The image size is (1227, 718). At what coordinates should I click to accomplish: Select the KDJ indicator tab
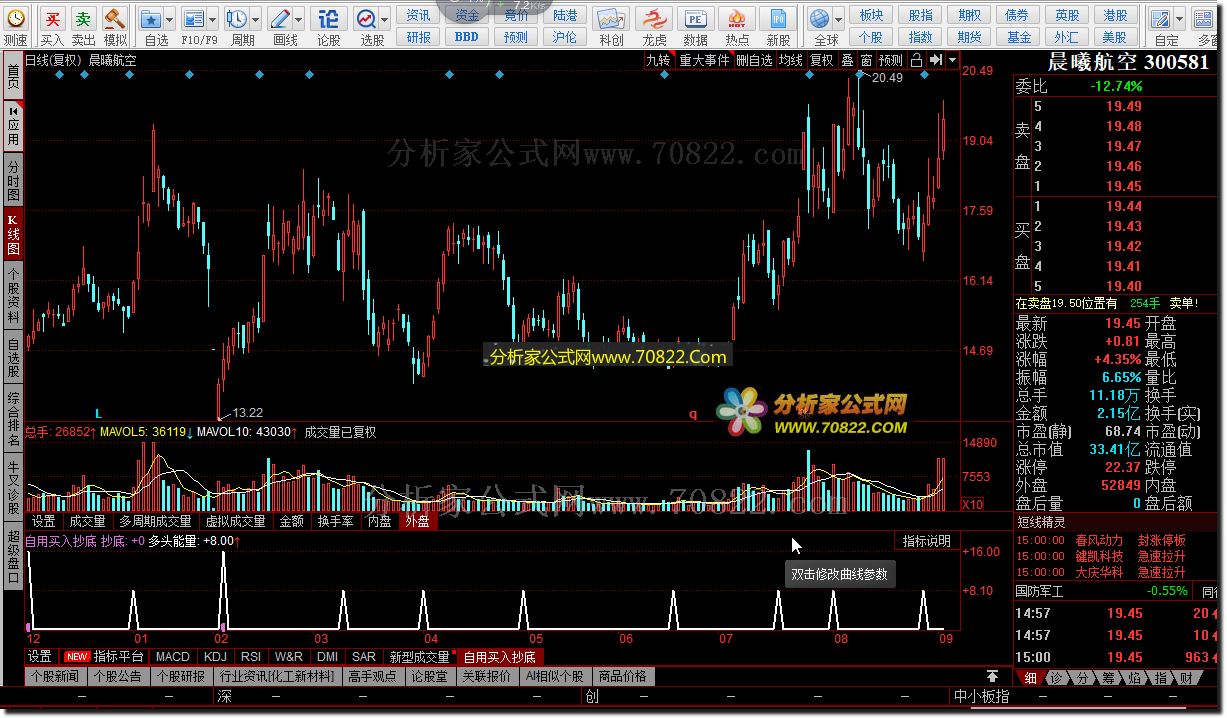coord(215,657)
